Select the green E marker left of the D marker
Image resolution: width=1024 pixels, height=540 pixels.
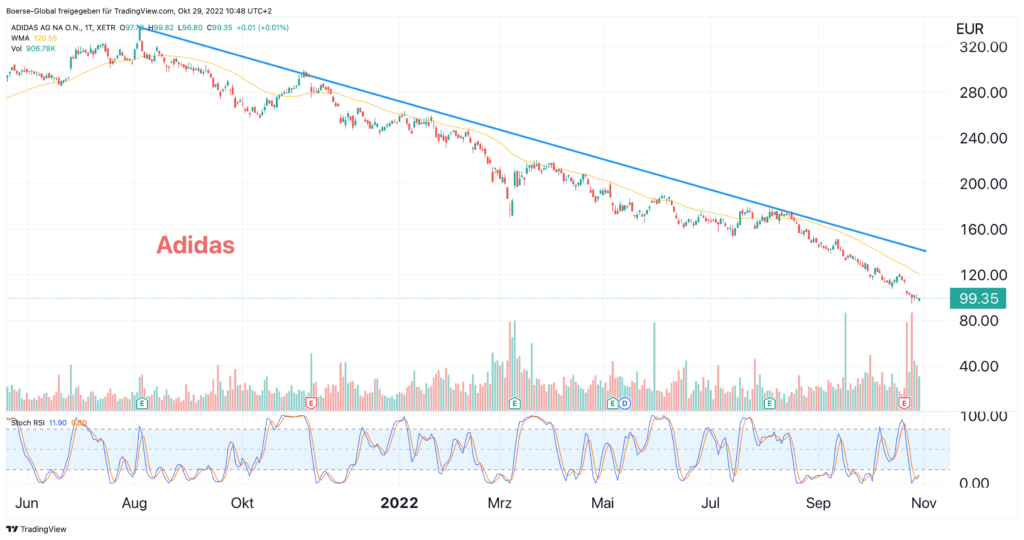(x=613, y=404)
